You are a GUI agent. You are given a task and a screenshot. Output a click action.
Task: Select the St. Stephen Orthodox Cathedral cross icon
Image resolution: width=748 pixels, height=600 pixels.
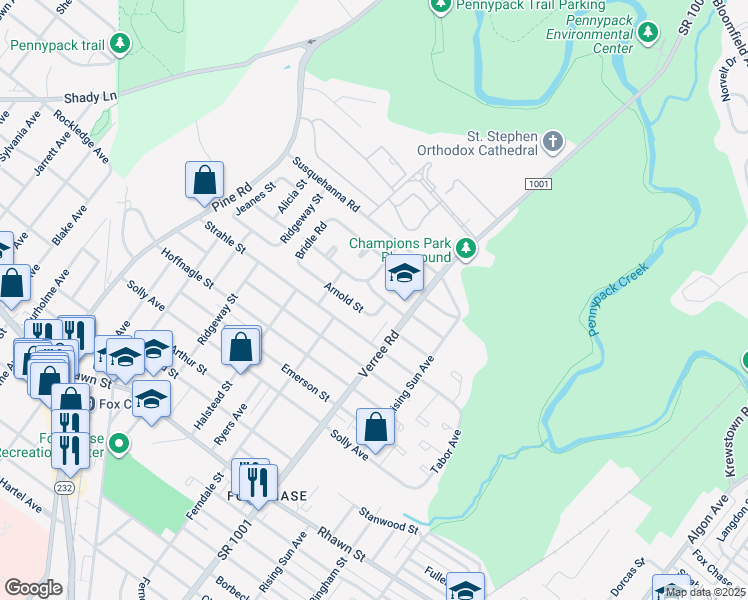[x=553, y=142]
